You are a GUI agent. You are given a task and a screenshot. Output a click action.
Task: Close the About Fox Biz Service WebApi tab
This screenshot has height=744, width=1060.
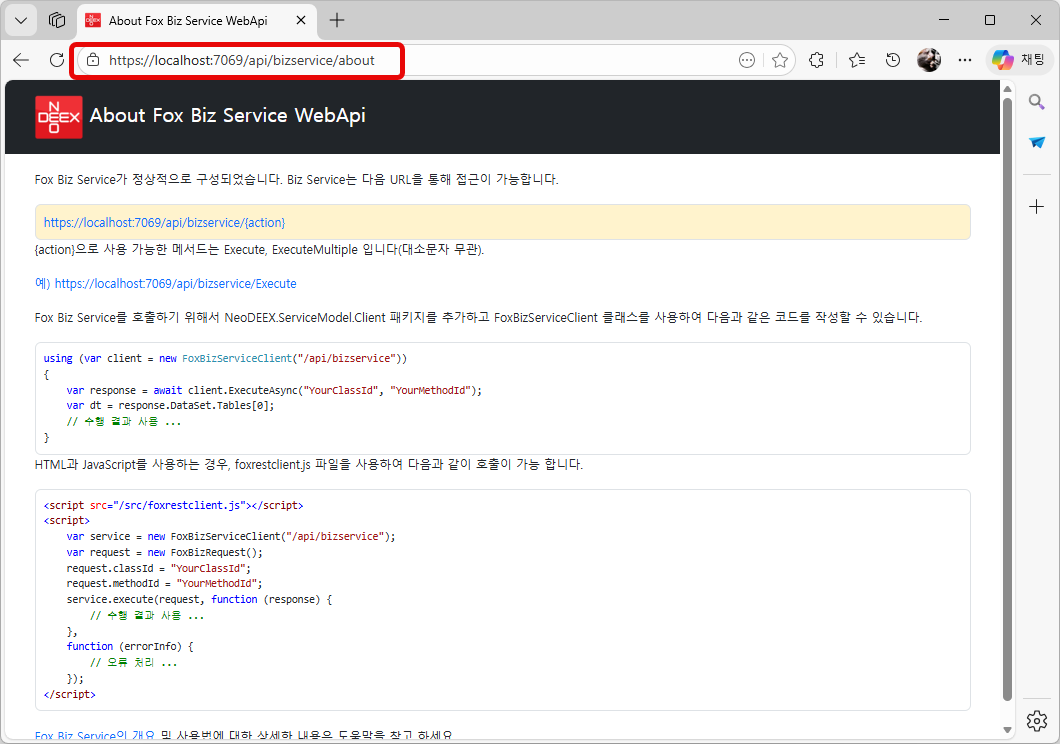click(301, 20)
